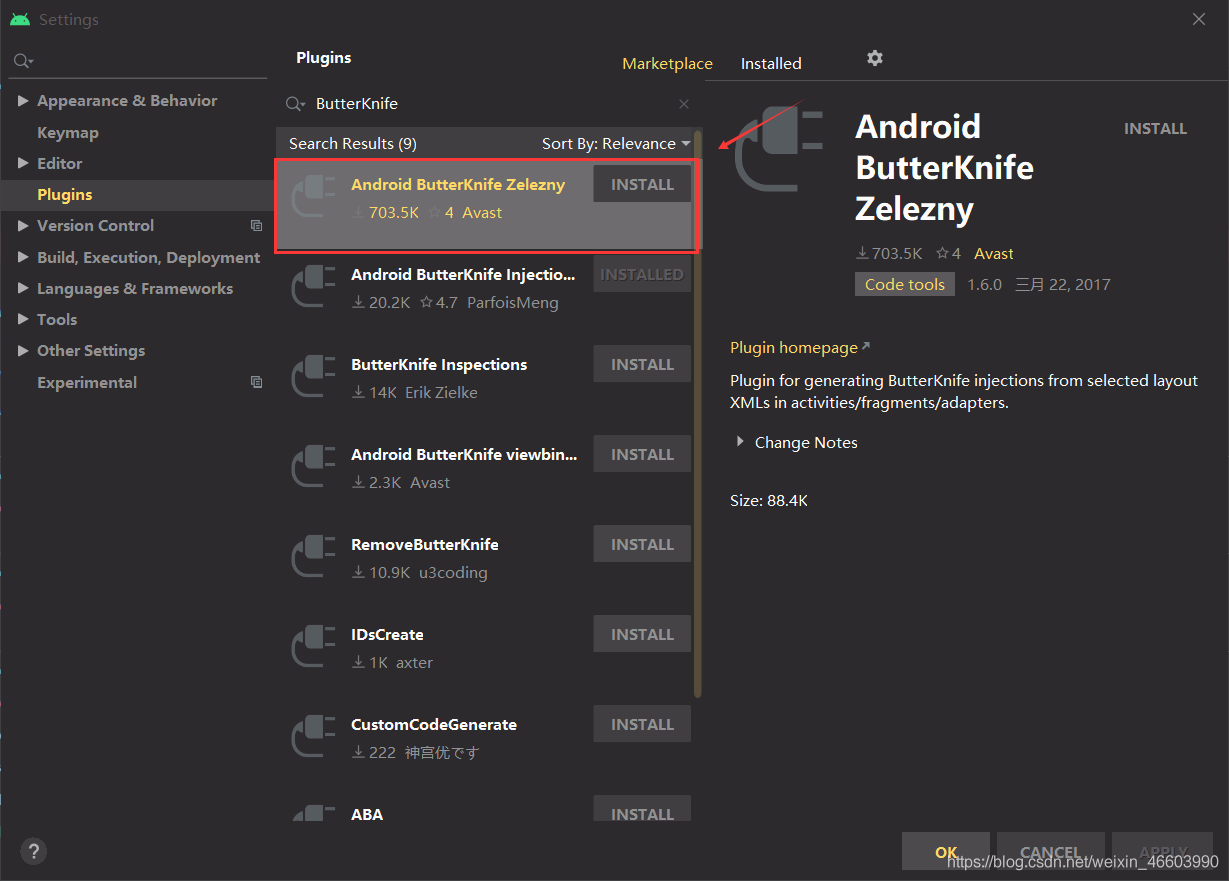
Task: Install ButterKnife Inspections plugin
Action: pos(642,364)
